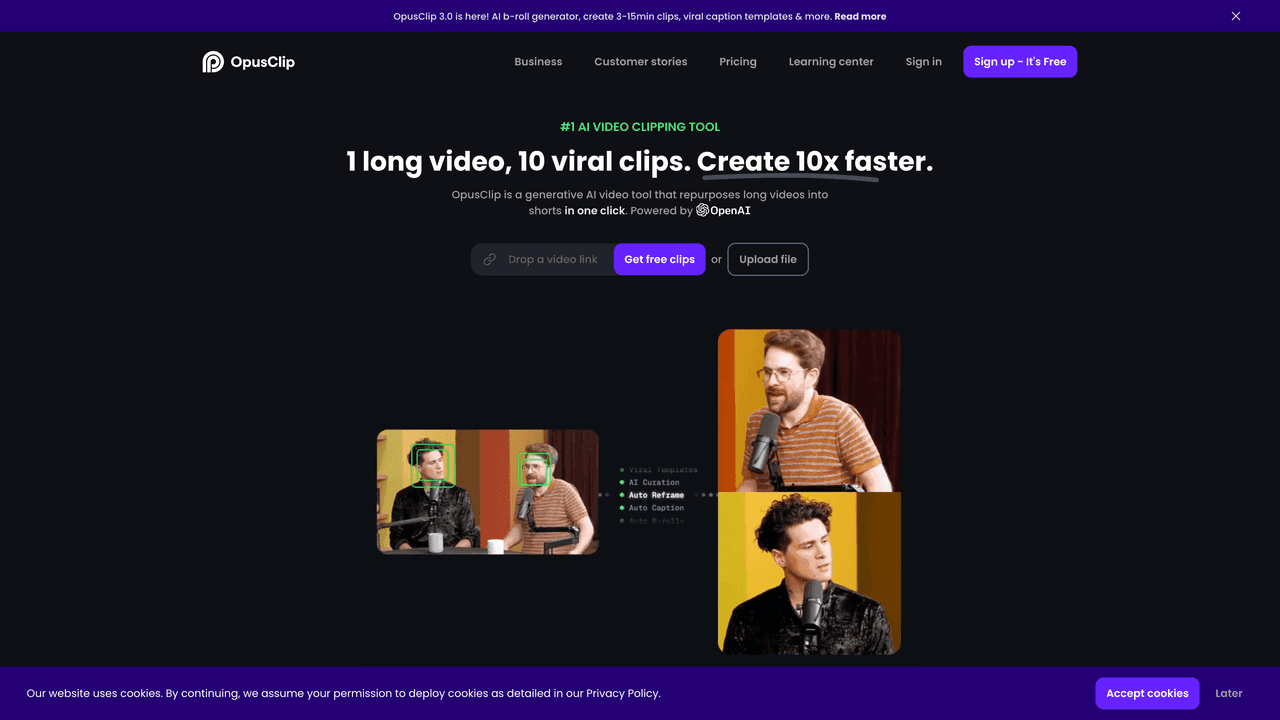
Task: Open the Business menu item
Action: tap(538, 62)
